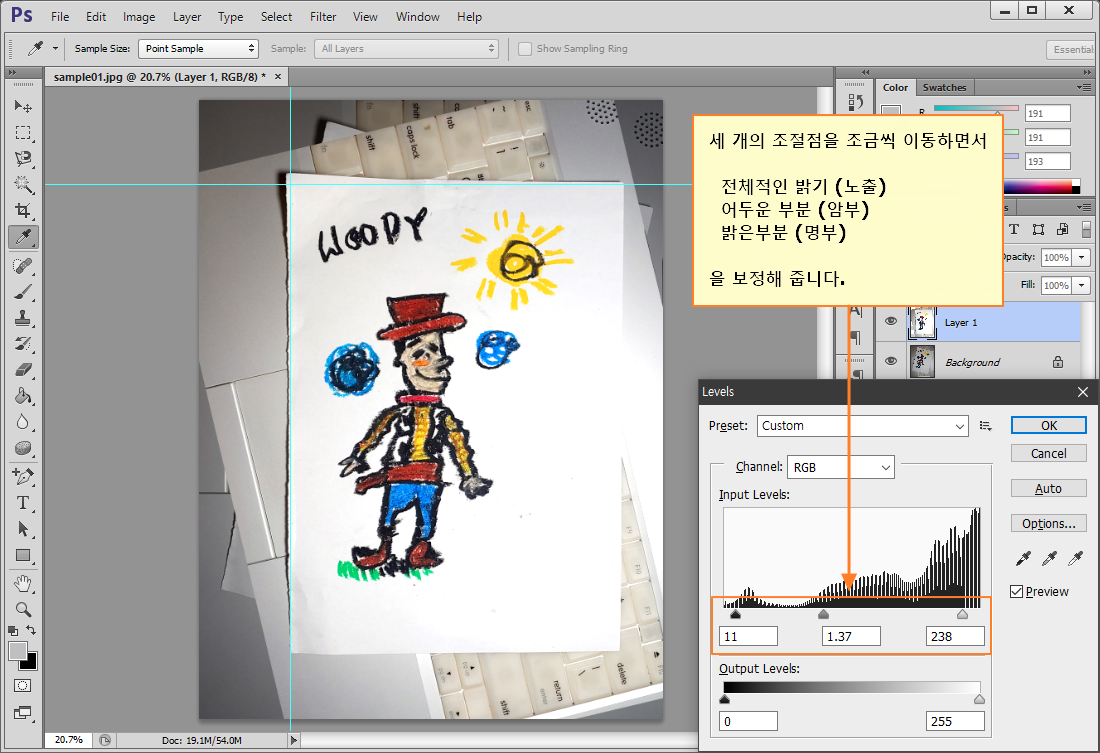Select the Layer 1 thumbnail
Screen dimensions: 1100x753
pyautogui.click(x=922, y=322)
